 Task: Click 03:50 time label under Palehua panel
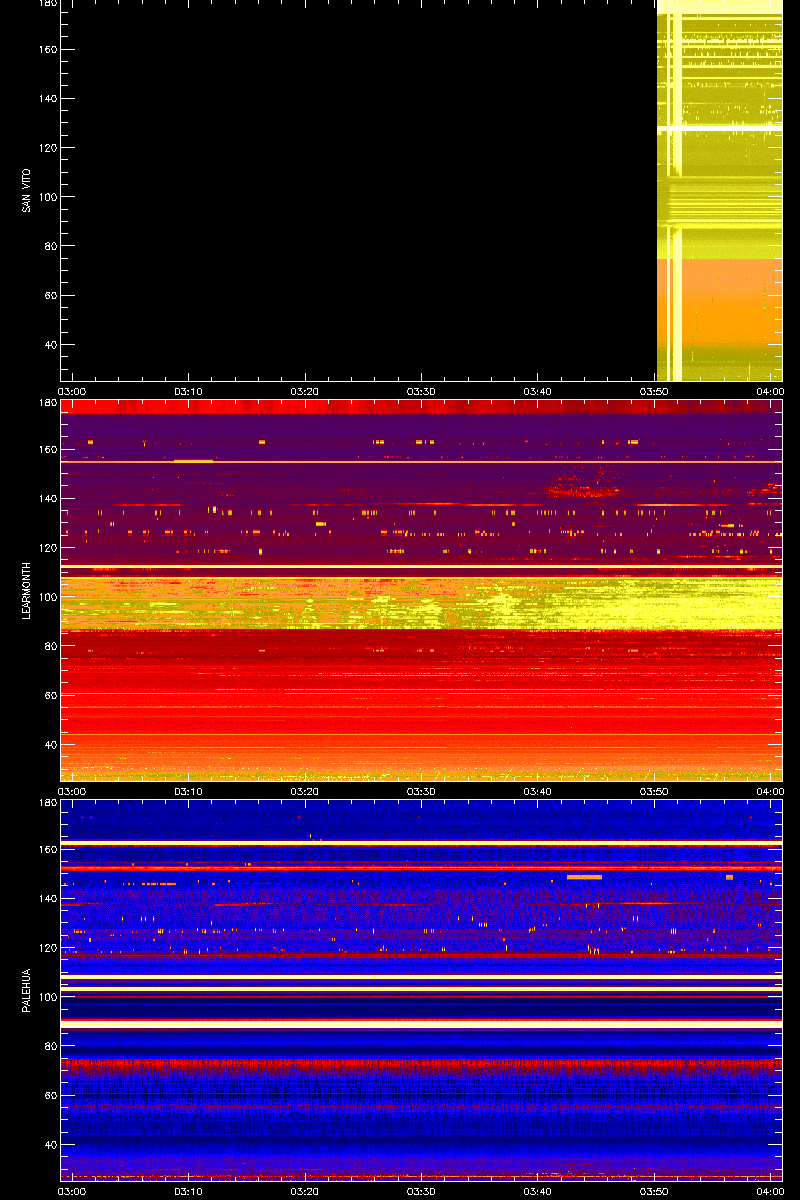click(654, 1192)
